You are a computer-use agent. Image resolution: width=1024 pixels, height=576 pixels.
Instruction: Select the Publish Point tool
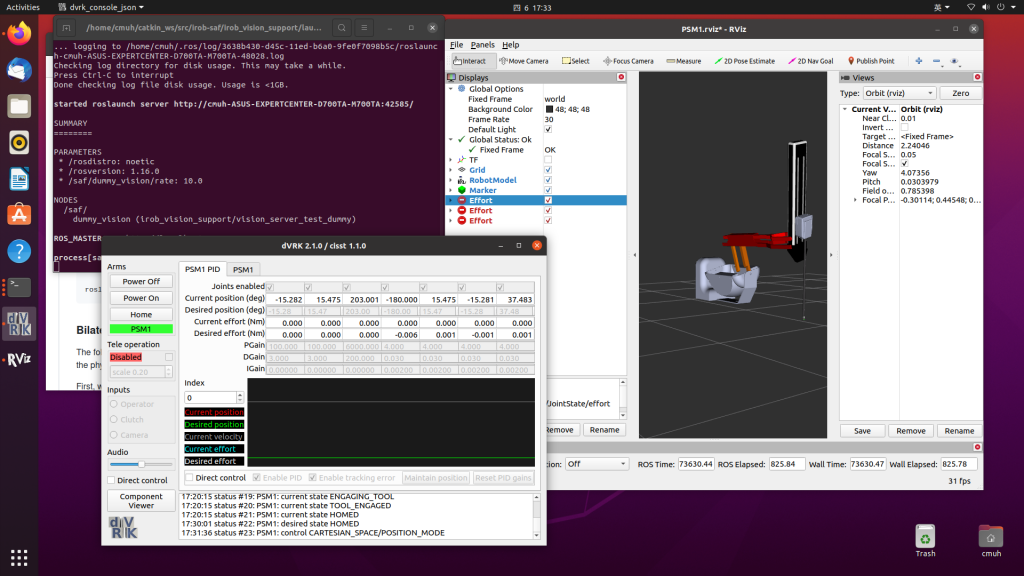[870, 61]
